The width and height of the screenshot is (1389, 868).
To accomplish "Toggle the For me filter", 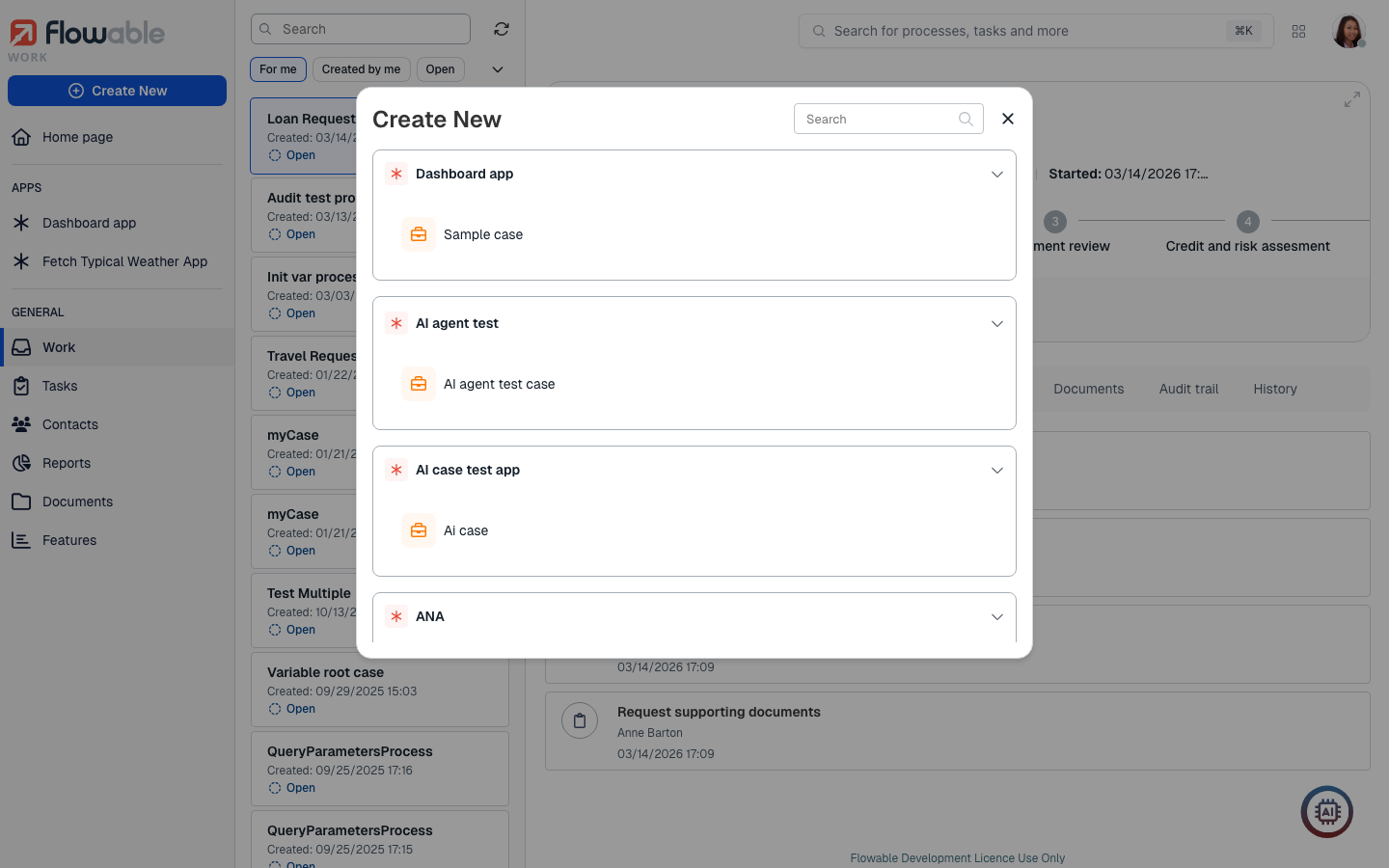I will pos(278,69).
